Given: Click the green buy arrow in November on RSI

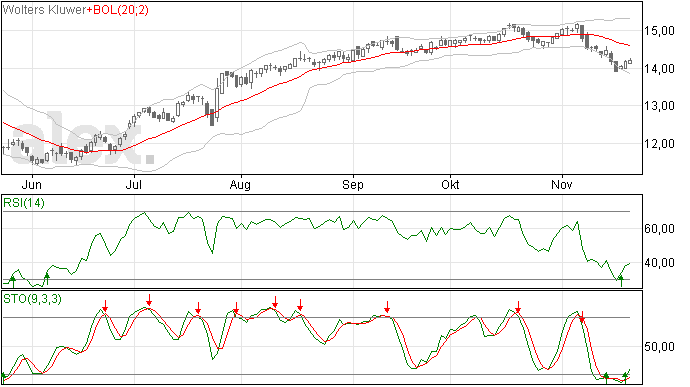Looking at the screenshot, I should point(621,281).
